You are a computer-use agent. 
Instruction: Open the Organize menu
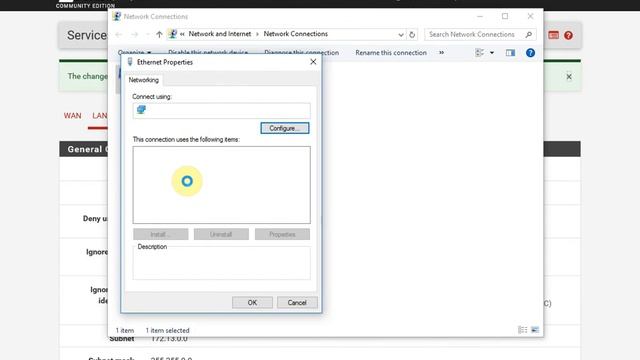(x=134, y=53)
